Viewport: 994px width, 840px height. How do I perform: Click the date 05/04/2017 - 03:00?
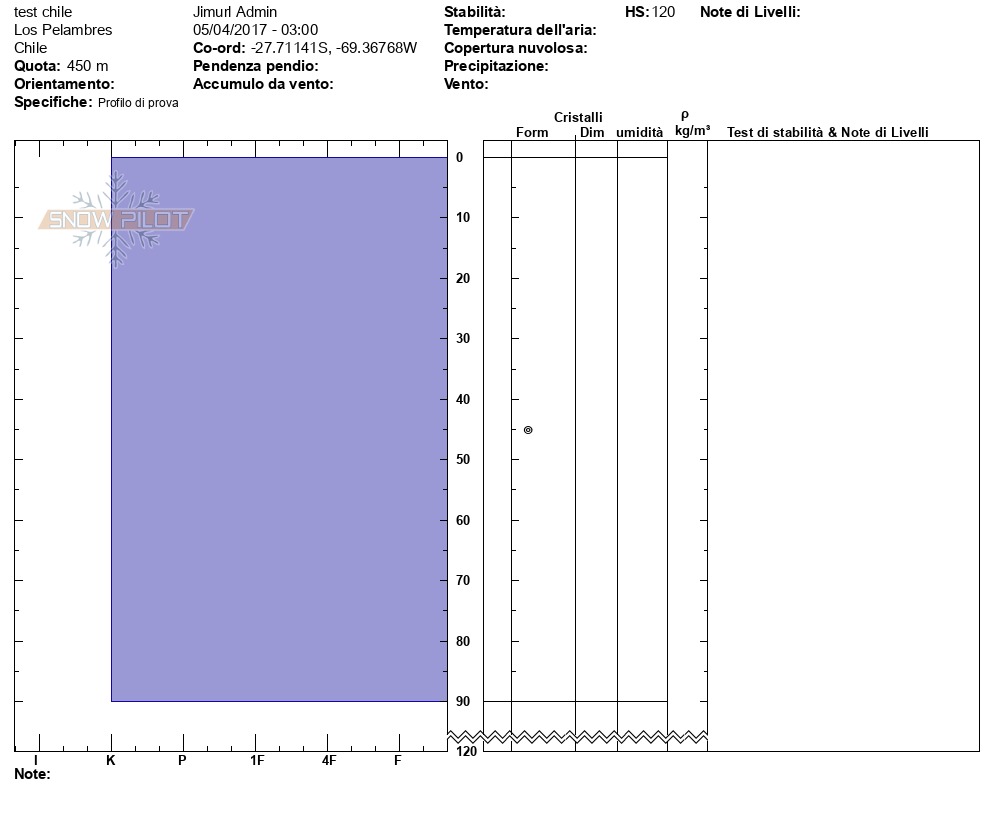pyautogui.click(x=255, y=30)
